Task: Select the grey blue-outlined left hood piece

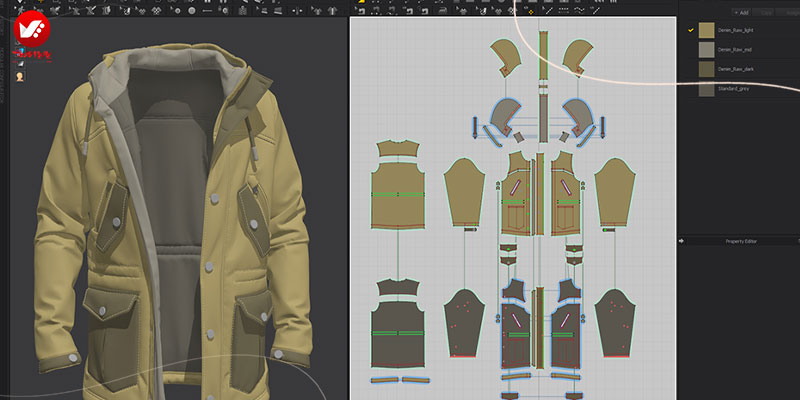Action: (505, 117)
